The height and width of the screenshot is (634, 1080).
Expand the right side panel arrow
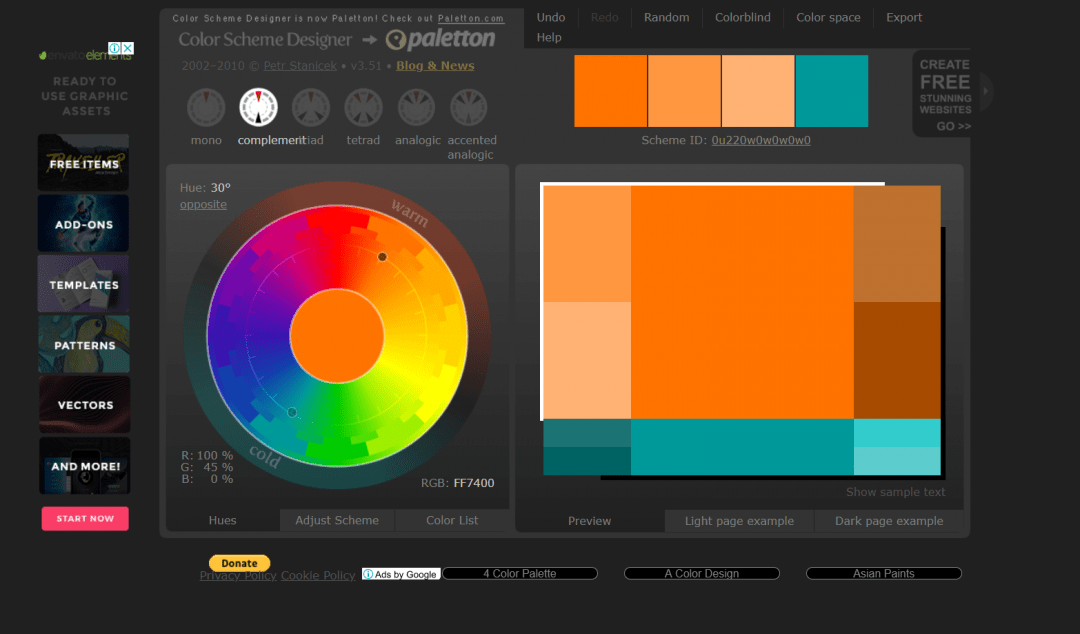[x=986, y=91]
